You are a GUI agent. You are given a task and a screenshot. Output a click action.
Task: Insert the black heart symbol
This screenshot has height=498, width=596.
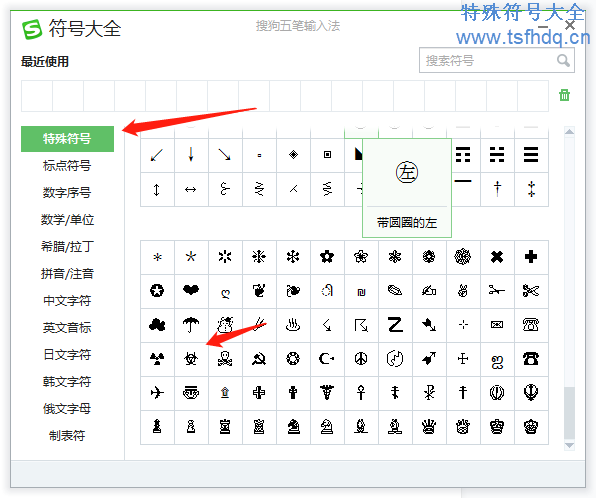[191, 291]
